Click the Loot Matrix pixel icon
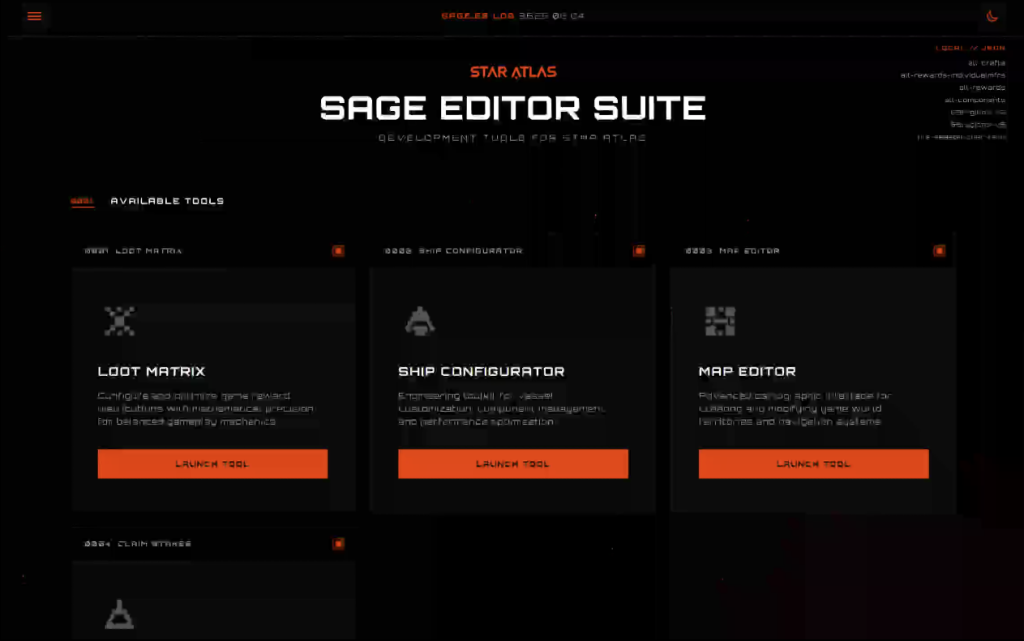The width and height of the screenshot is (1024, 641). click(x=119, y=321)
